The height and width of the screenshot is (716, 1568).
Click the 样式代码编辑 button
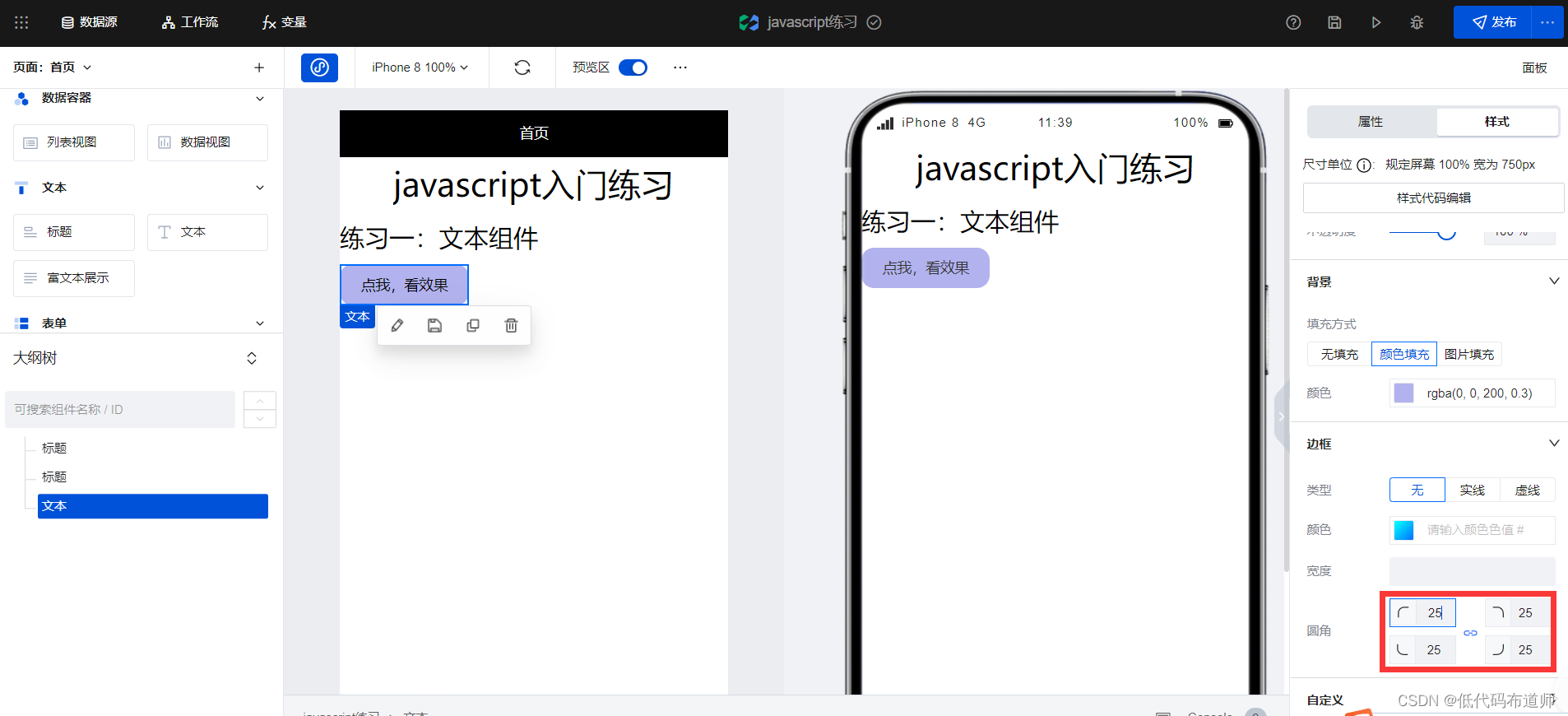pyautogui.click(x=1433, y=198)
